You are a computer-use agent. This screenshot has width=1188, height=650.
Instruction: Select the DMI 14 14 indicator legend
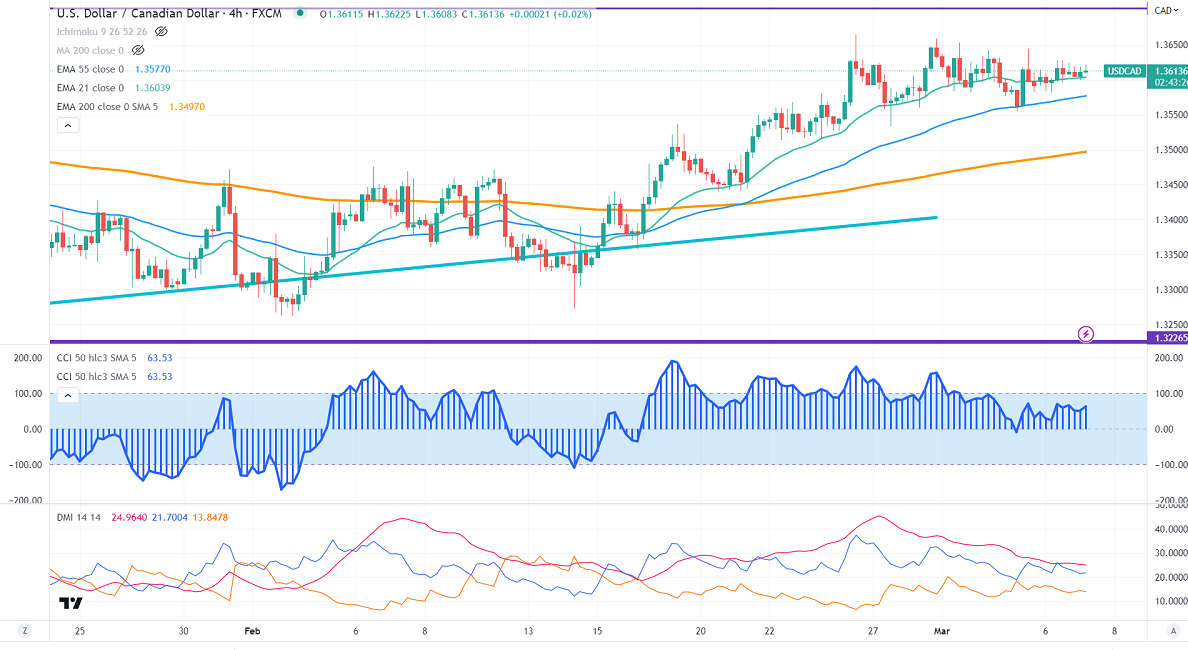tap(80, 517)
